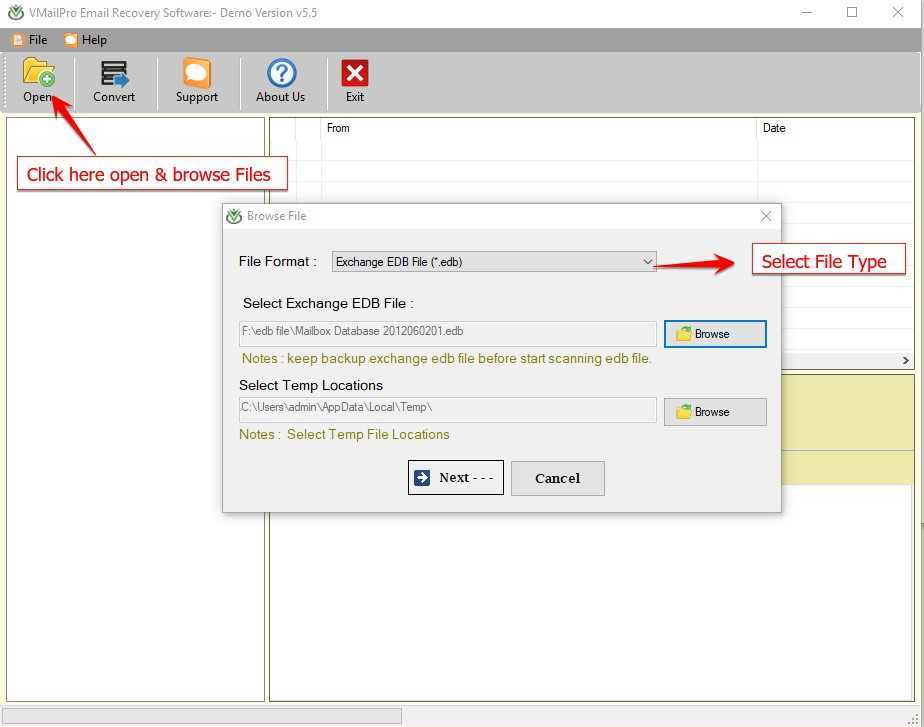This screenshot has height=727, width=924.
Task: Browse for the temp location folder
Action: (x=715, y=412)
